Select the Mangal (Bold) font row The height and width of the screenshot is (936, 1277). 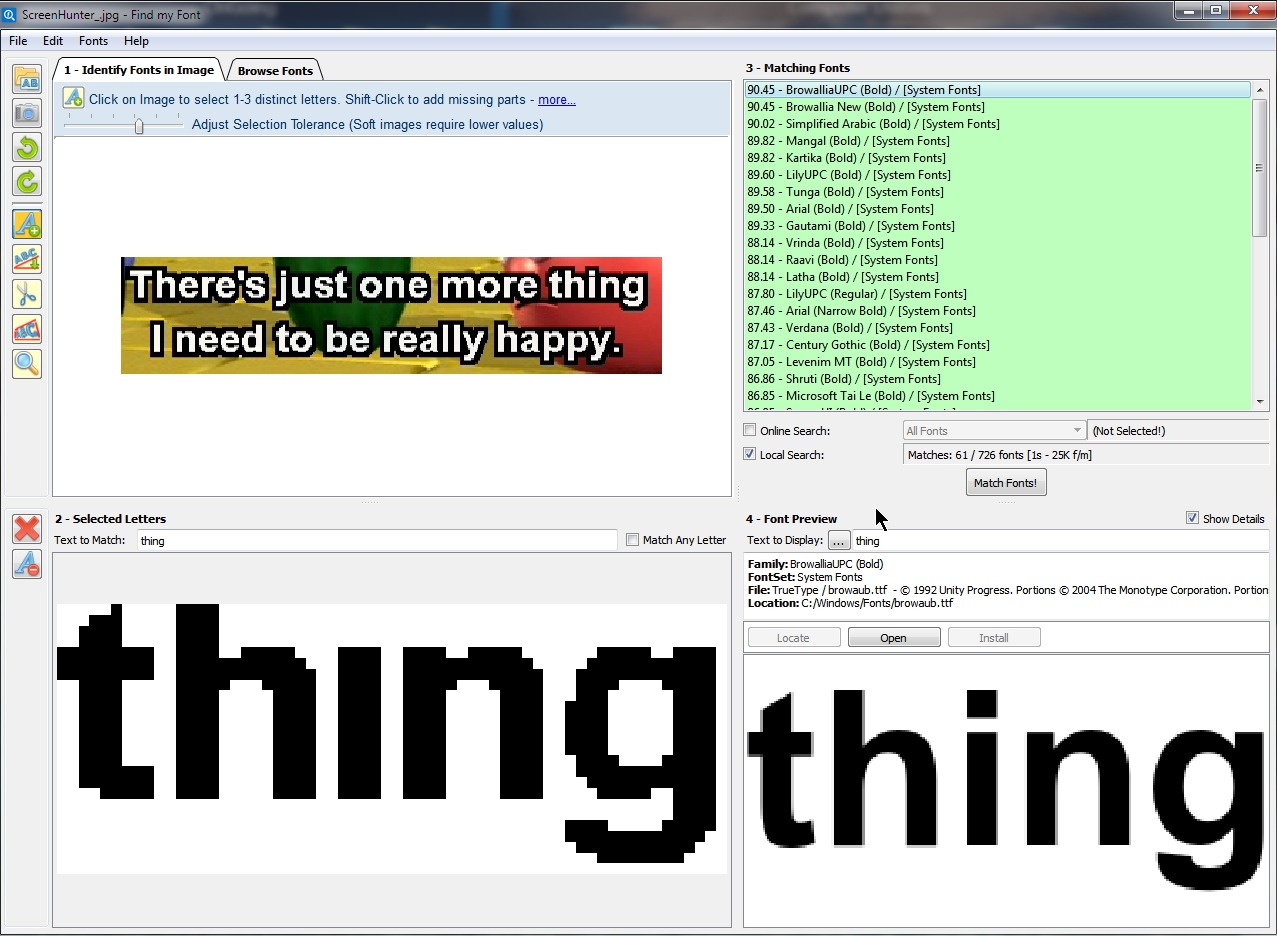(998, 141)
